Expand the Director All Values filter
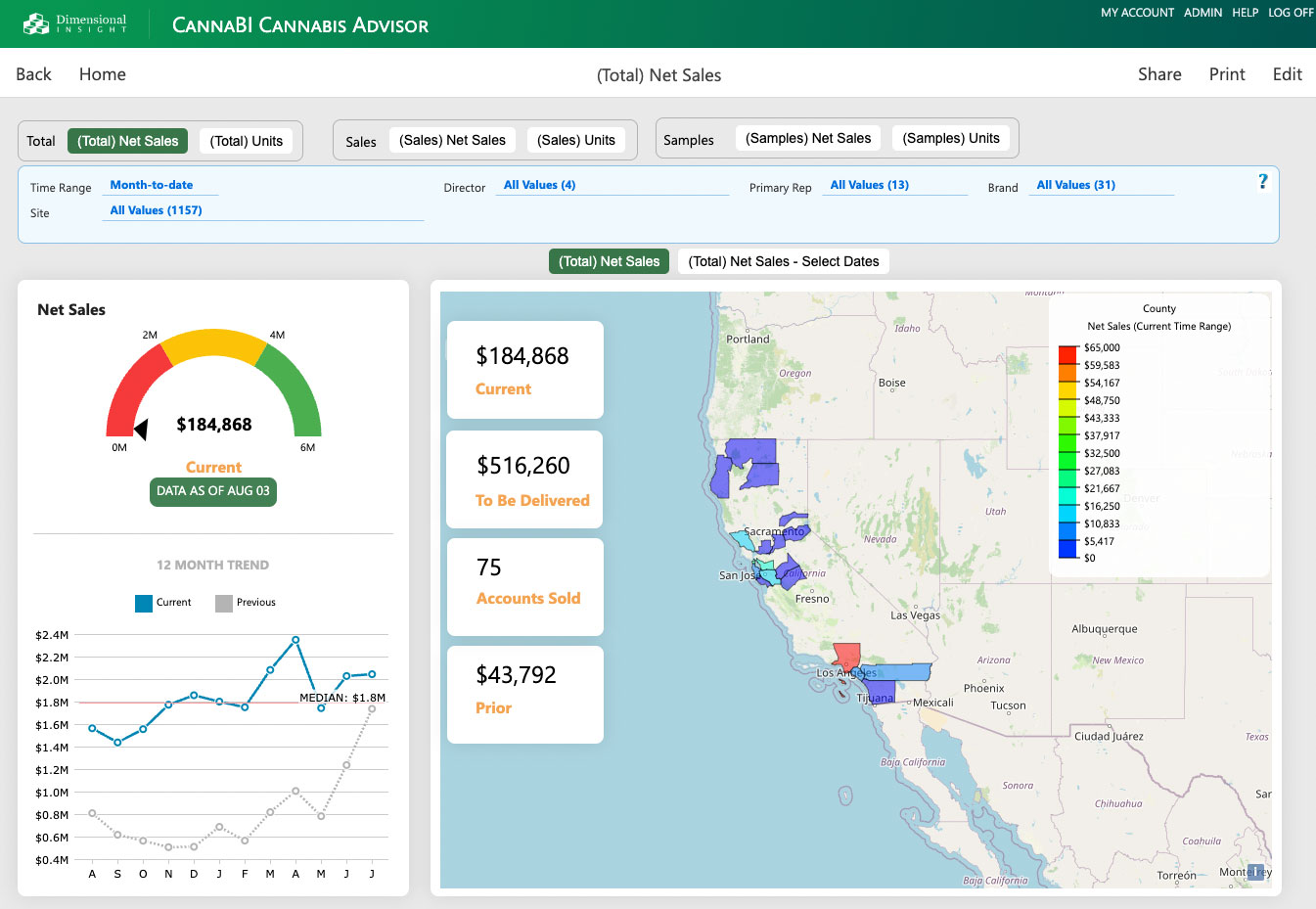 [539, 185]
